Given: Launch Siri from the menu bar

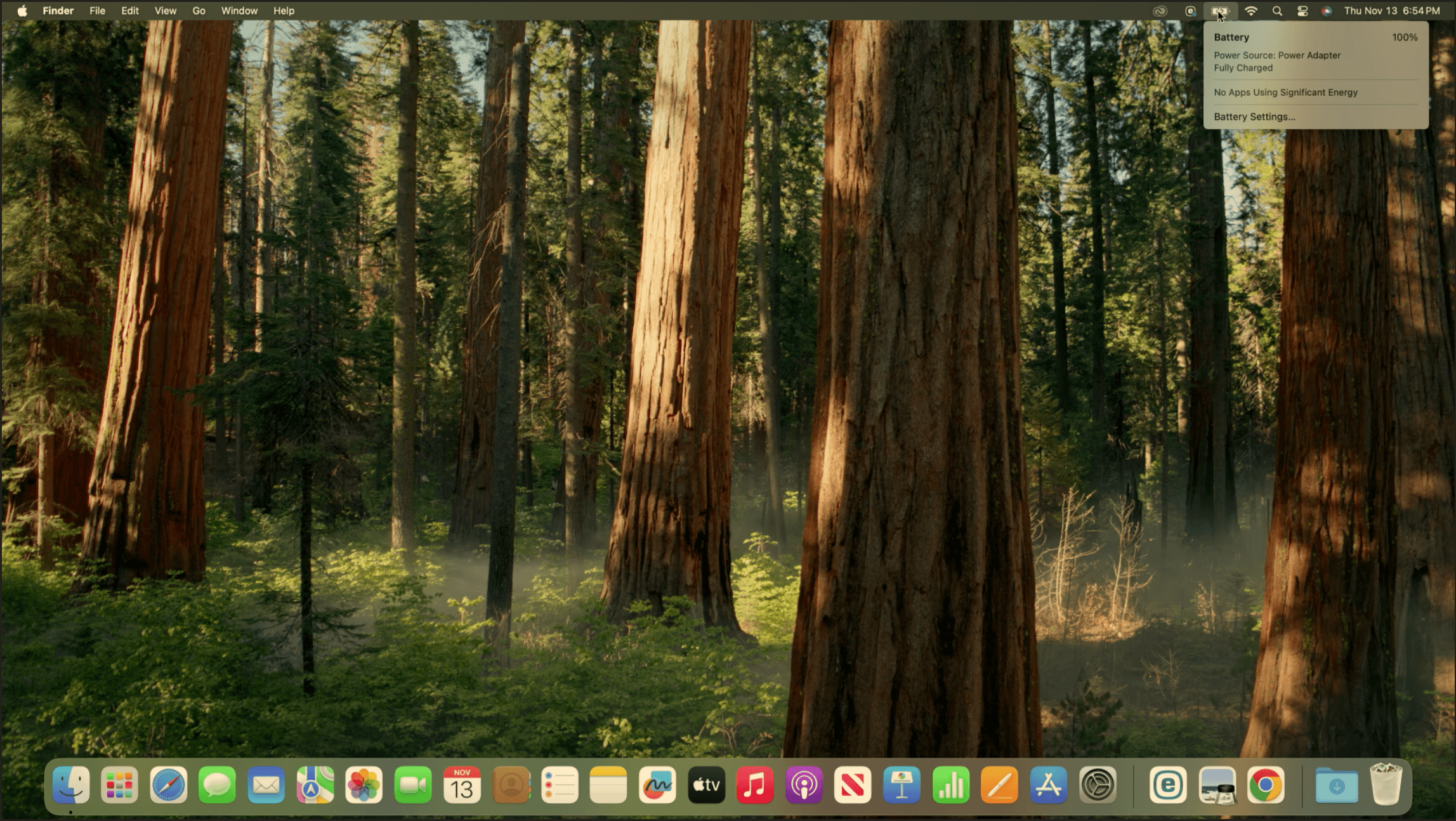Looking at the screenshot, I should (1326, 11).
